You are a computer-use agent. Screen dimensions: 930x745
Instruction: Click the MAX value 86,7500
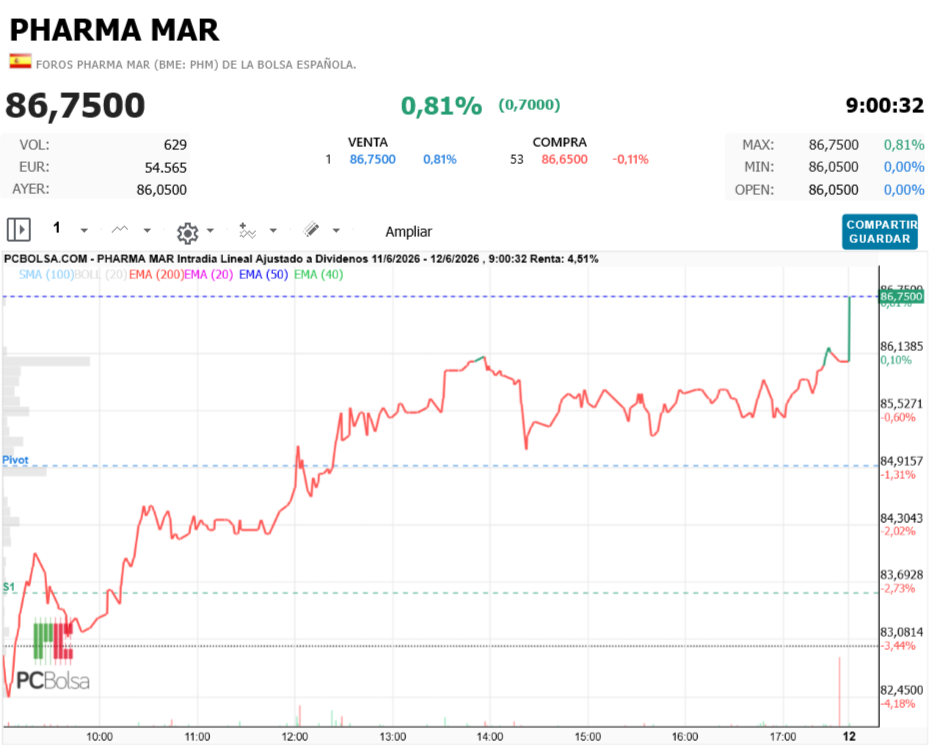[833, 145]
